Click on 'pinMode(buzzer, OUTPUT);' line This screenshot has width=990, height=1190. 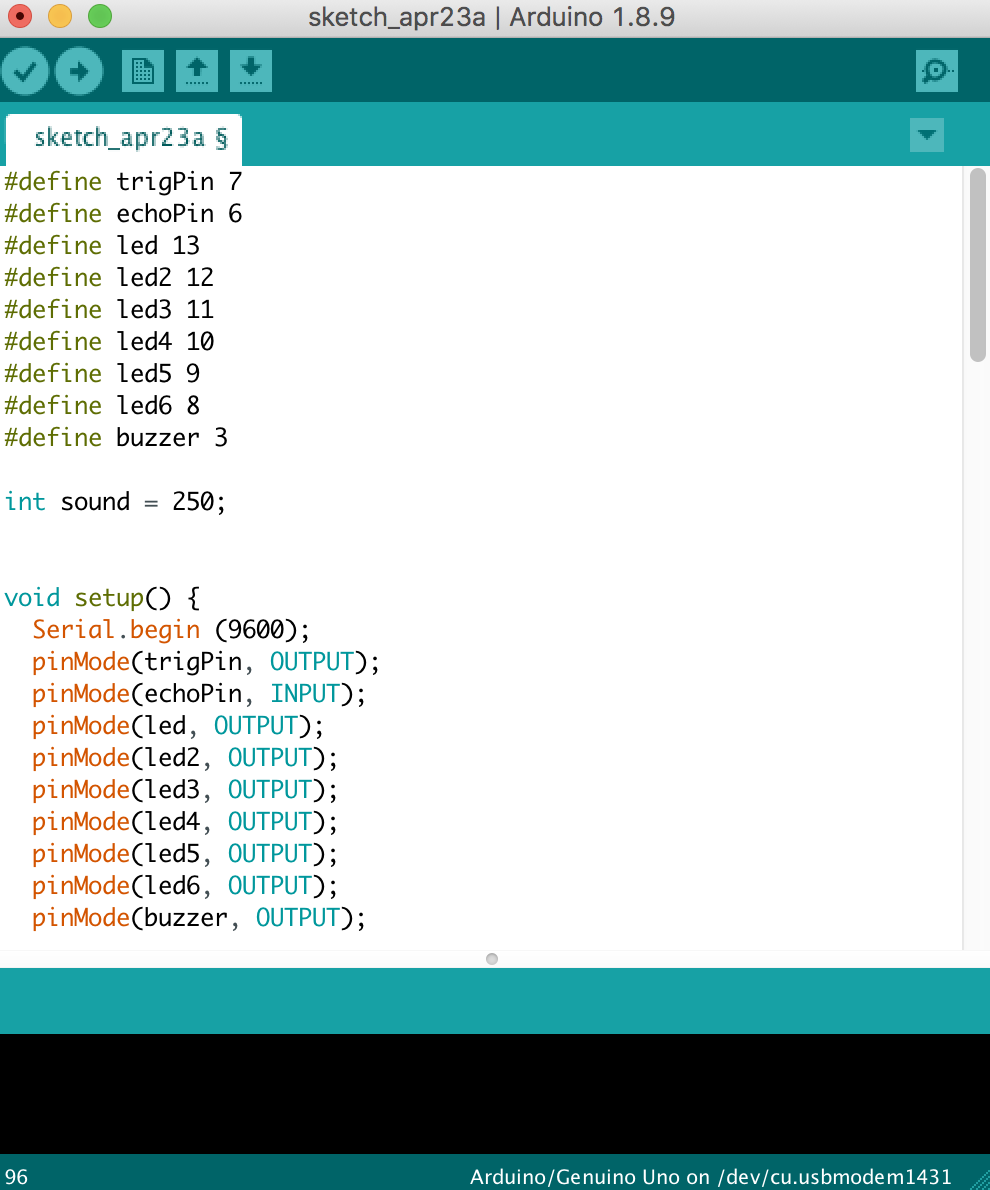(x=199, y=918)
